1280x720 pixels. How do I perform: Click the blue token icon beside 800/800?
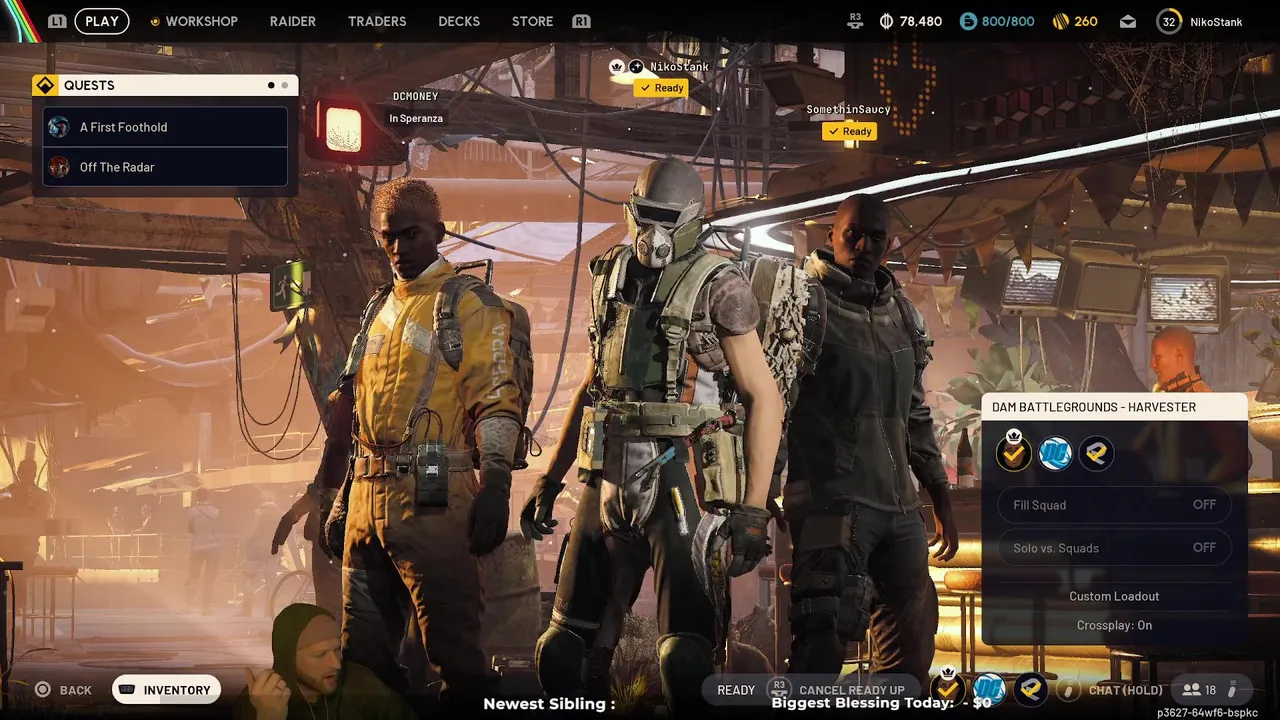967,21
